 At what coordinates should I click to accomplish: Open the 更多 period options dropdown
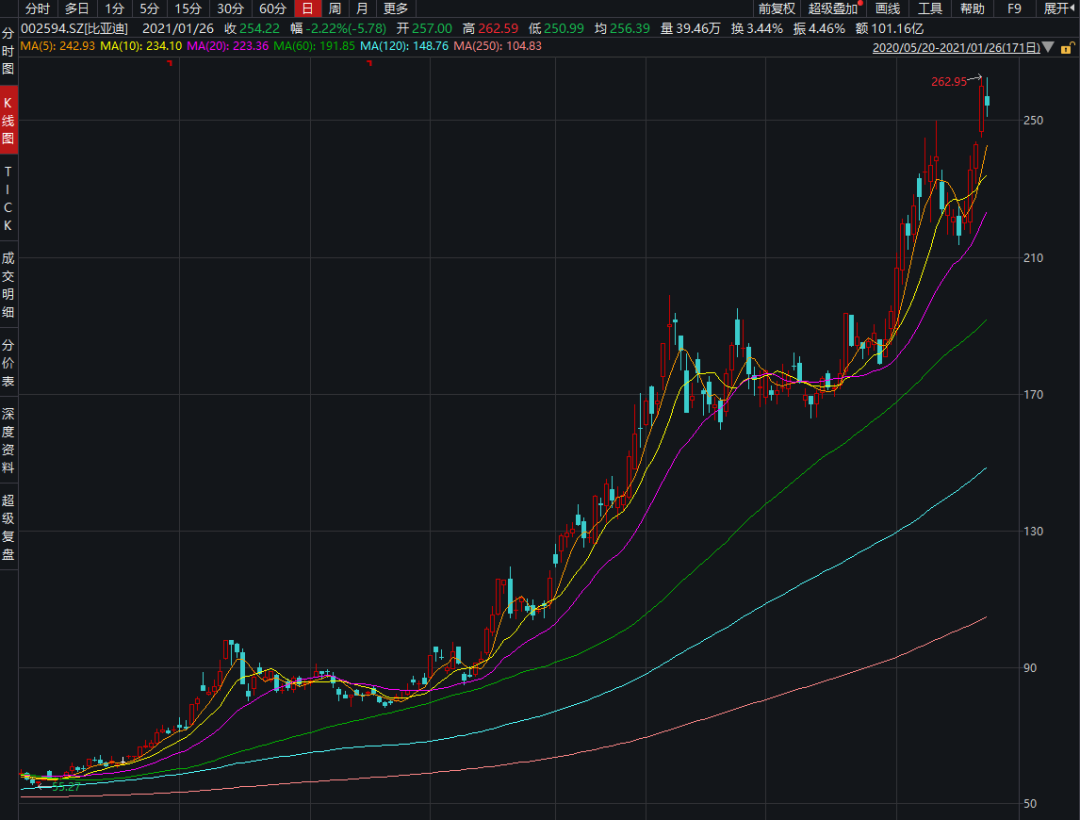[394, 8]
